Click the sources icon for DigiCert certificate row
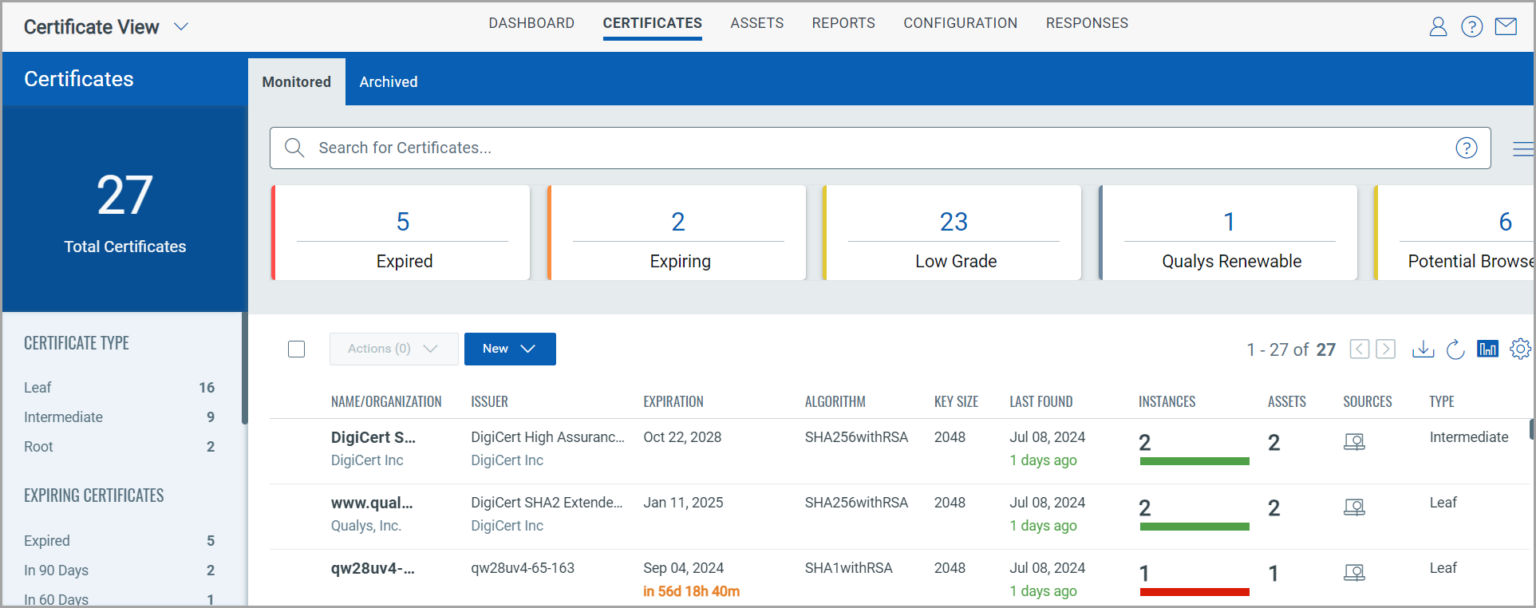This screenshot has height=608, width=1536. pos(1355,440)
